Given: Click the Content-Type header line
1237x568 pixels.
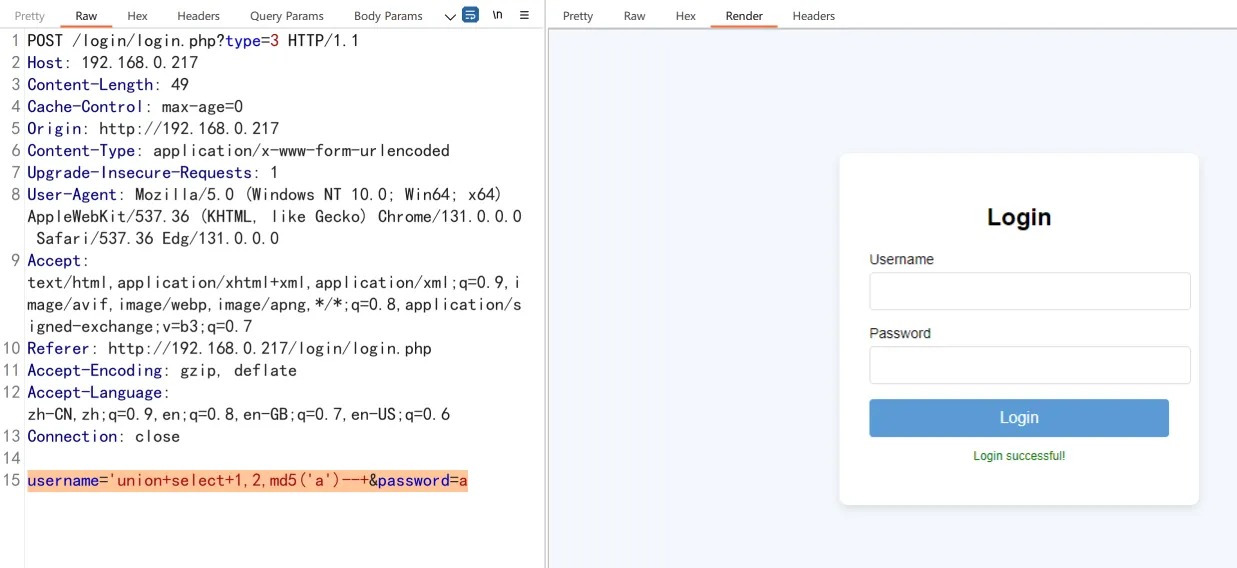Looking at the screenshot, I should click(x=238, y=151).
